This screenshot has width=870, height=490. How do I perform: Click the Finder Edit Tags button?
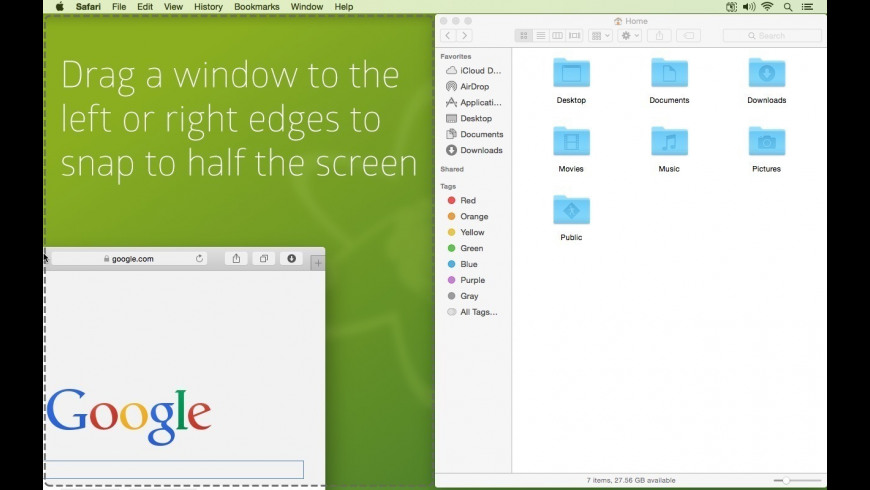(688, 36)
